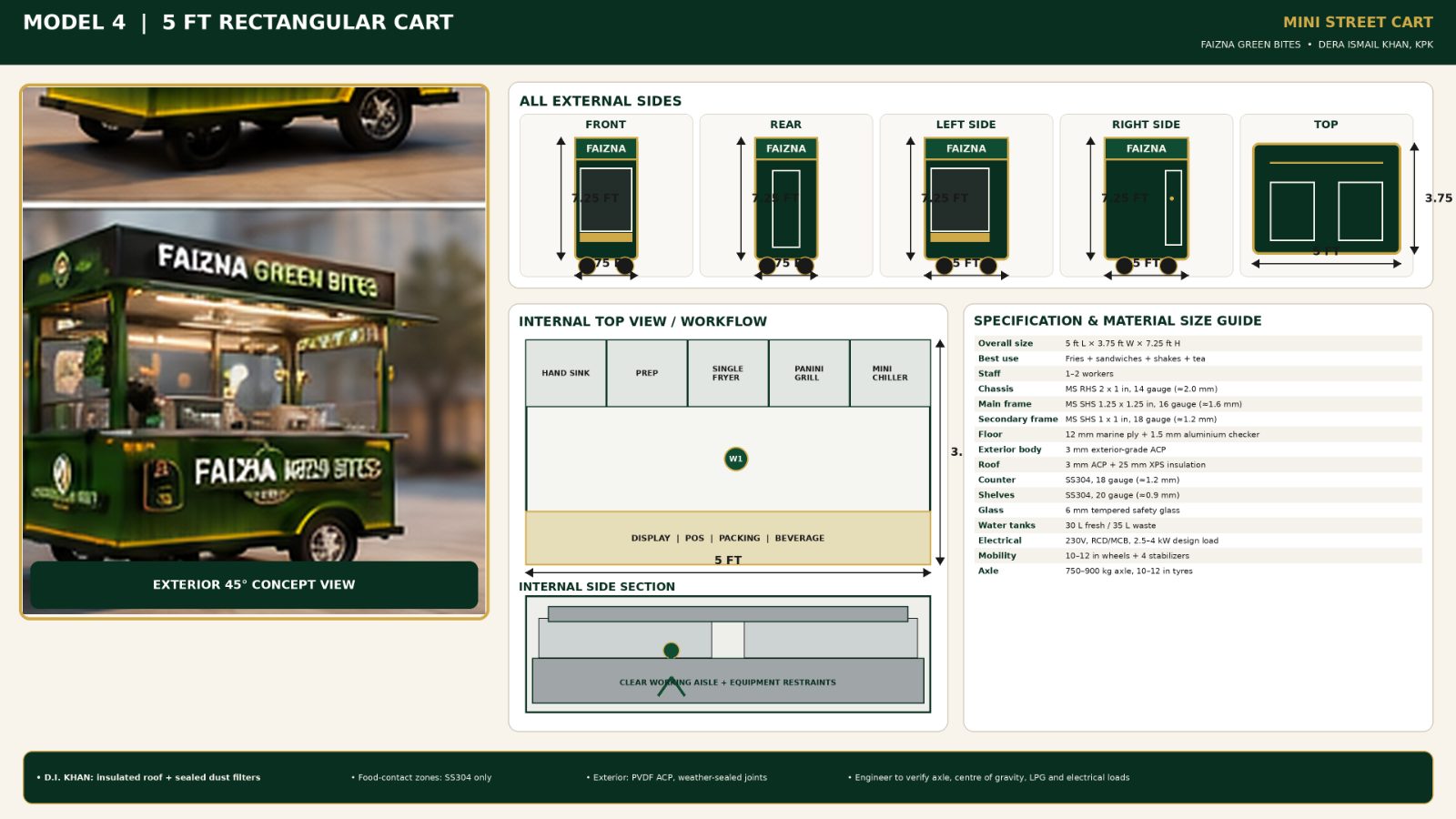Screen dimensions: 1456x819
Task: Open the FRONT elevation thumbnail
Action: tap(606, 196)
